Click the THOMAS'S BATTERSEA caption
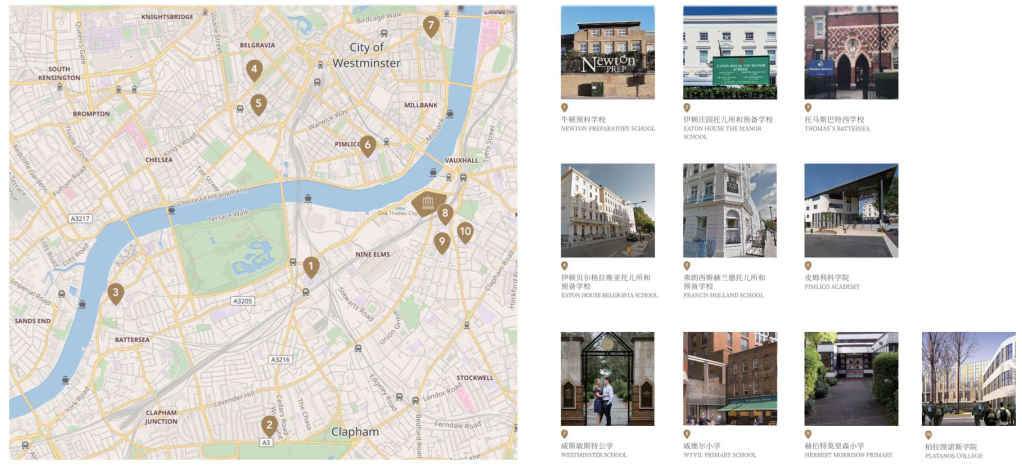Image resolution: width=1022 pixels, height=468 pixels. 837,129
